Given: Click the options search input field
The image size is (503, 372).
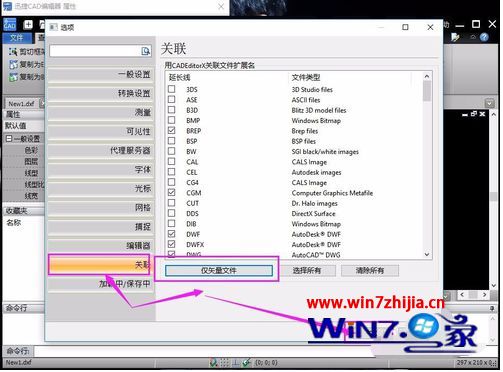Looking at the screenshot, I should pyautogui.click(x=96, y=51).
